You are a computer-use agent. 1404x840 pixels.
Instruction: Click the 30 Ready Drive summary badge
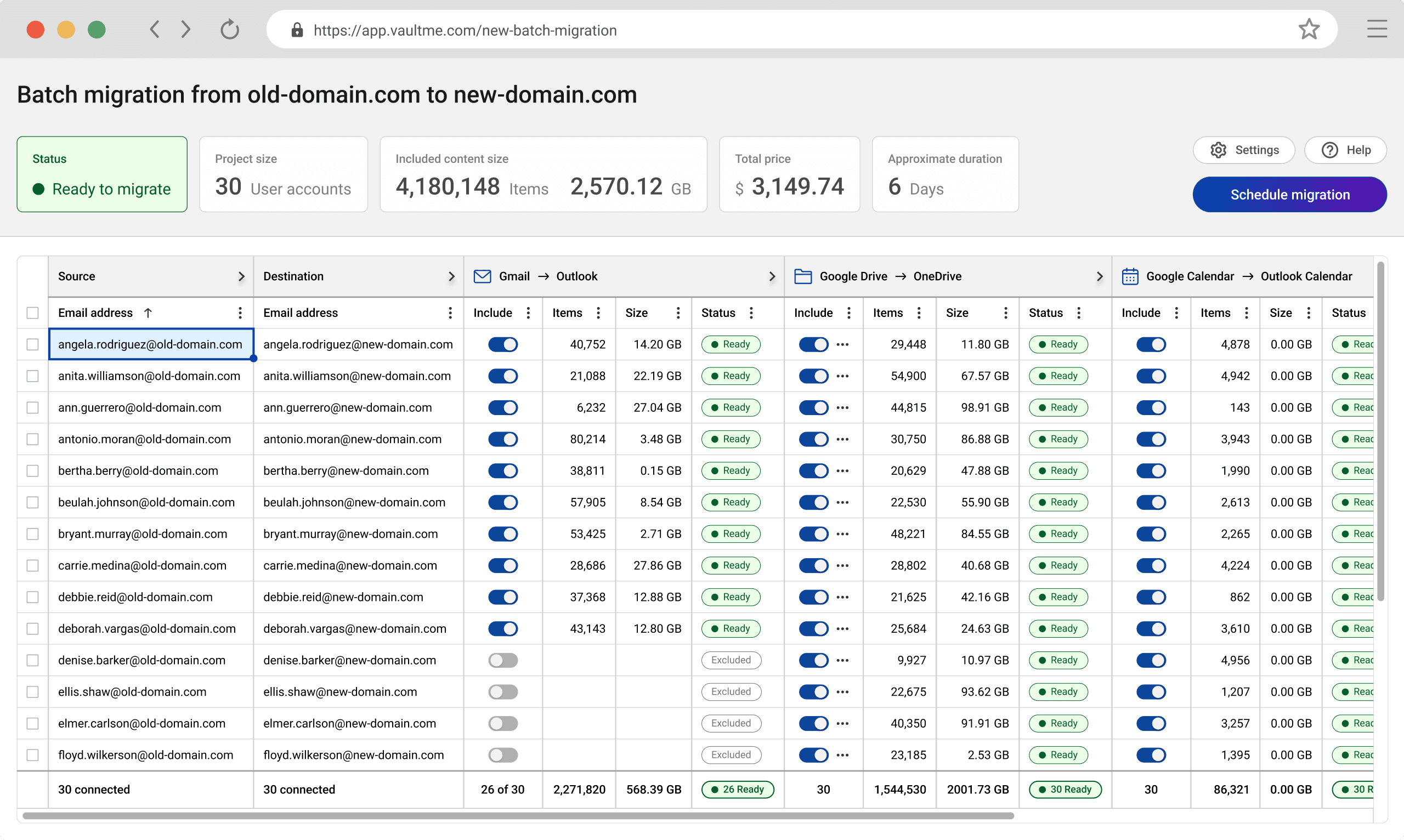tap(1065, 789)
